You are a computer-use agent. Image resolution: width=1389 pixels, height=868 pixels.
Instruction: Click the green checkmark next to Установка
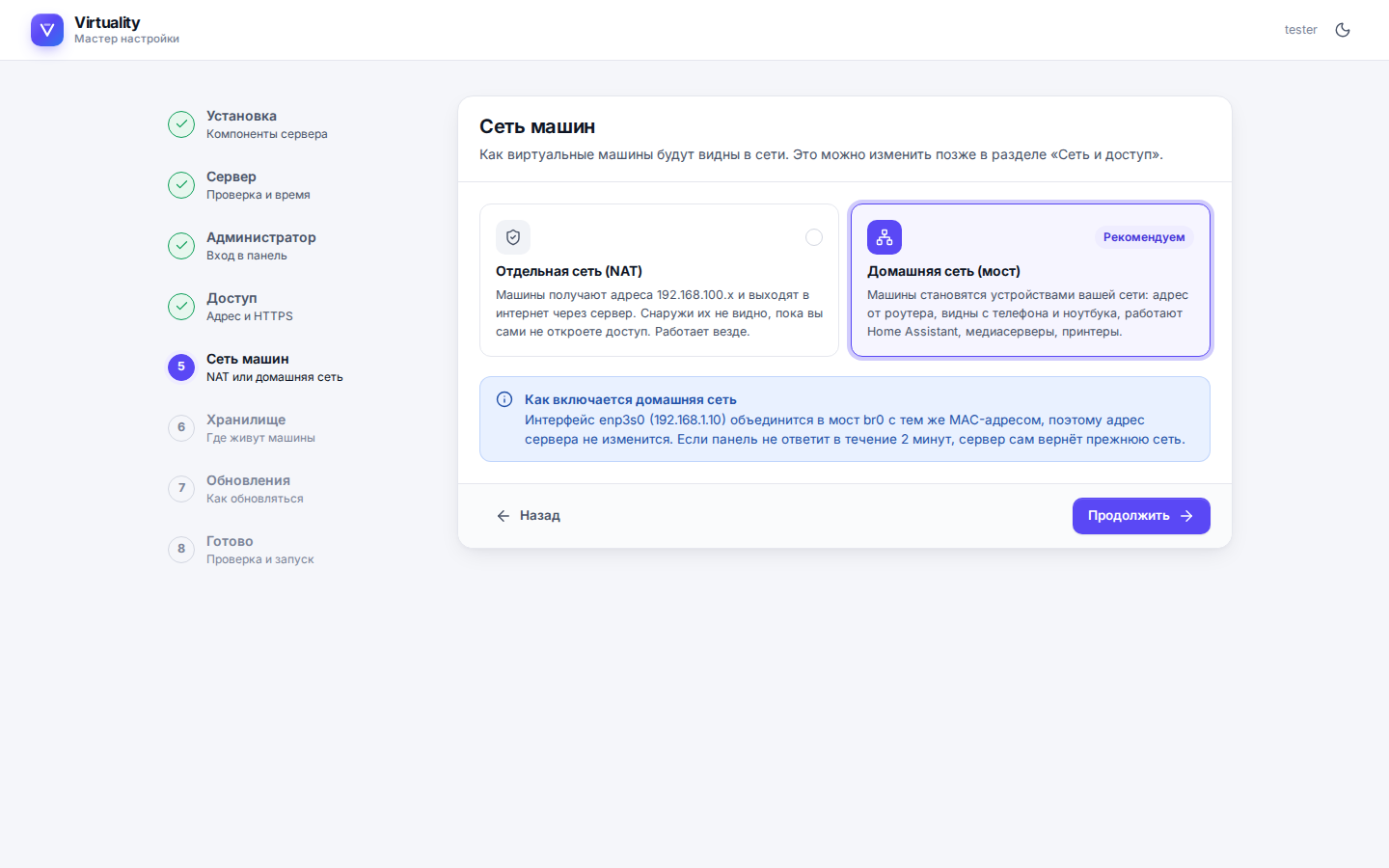click(x=181, y=124)
